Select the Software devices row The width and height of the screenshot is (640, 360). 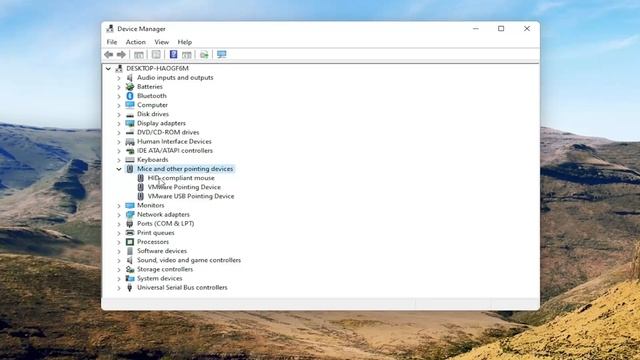click(x=162, y=251)
